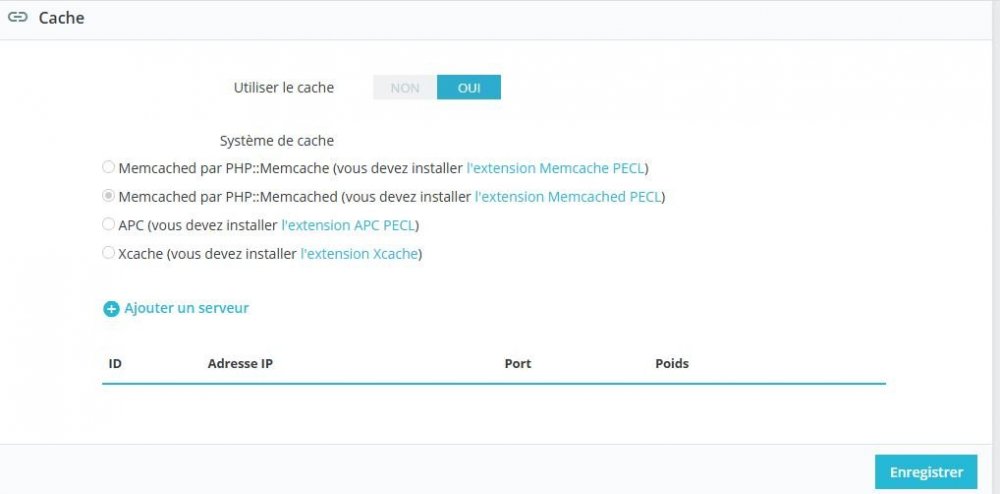
Task: Open the extension Memcached PECL link
Action: tap(569, 197)
